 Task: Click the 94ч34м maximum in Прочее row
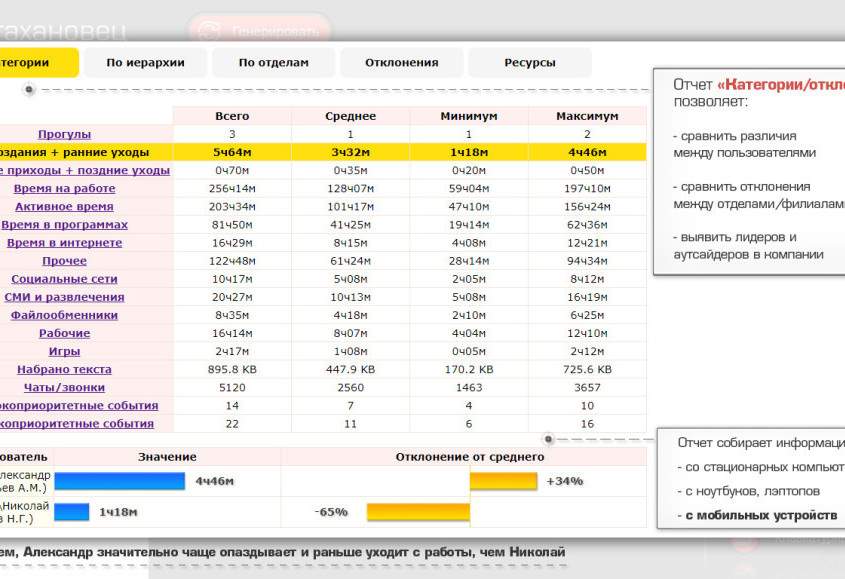point(587,261)
